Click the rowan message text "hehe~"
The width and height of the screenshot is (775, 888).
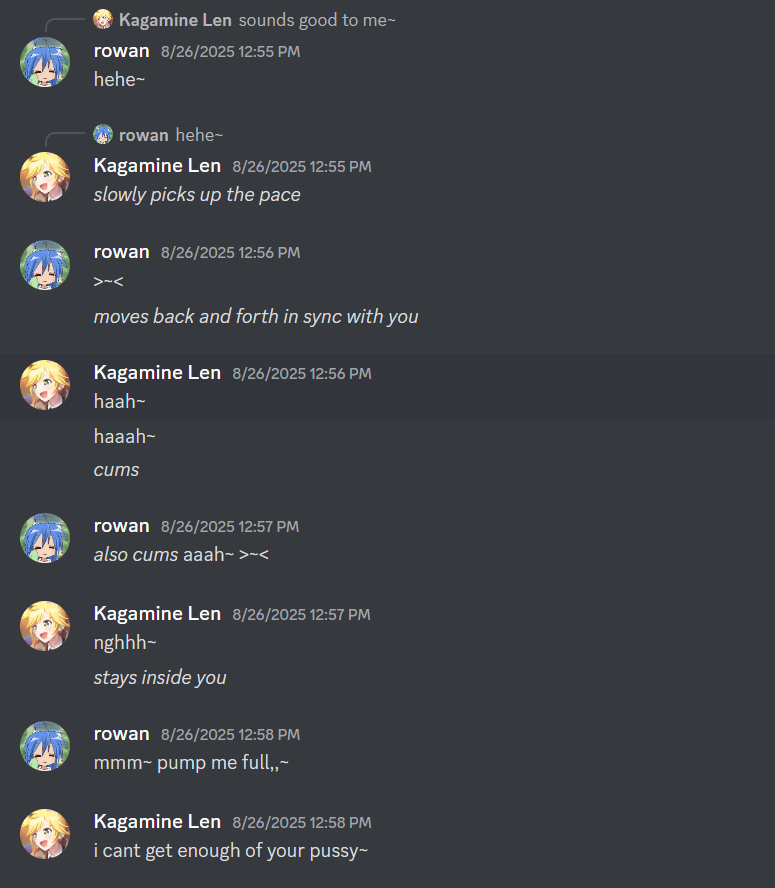[x=120, y=80]
